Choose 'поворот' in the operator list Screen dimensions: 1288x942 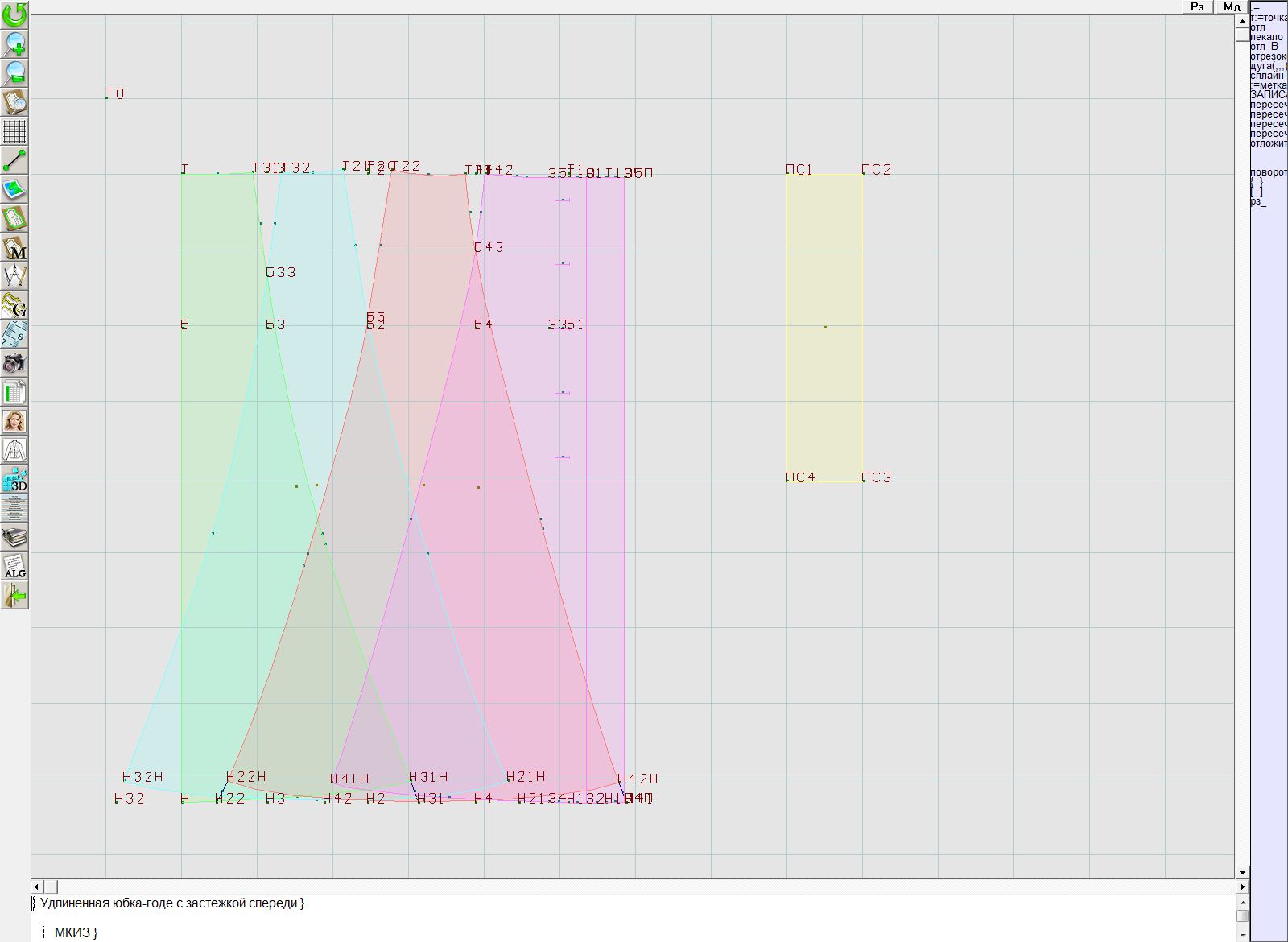1268,172
